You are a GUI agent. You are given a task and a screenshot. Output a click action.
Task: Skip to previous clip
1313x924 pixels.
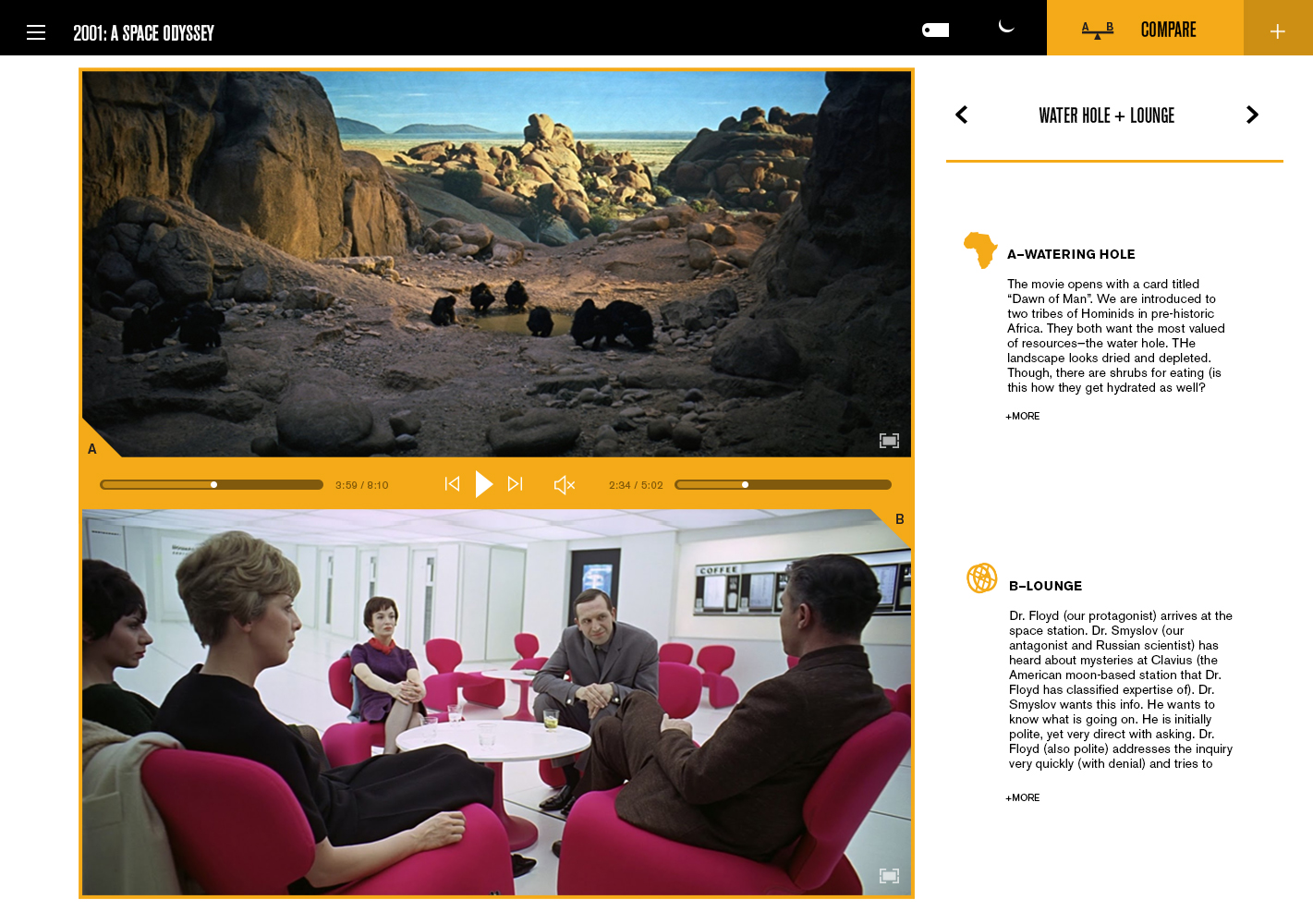[452, 484]
